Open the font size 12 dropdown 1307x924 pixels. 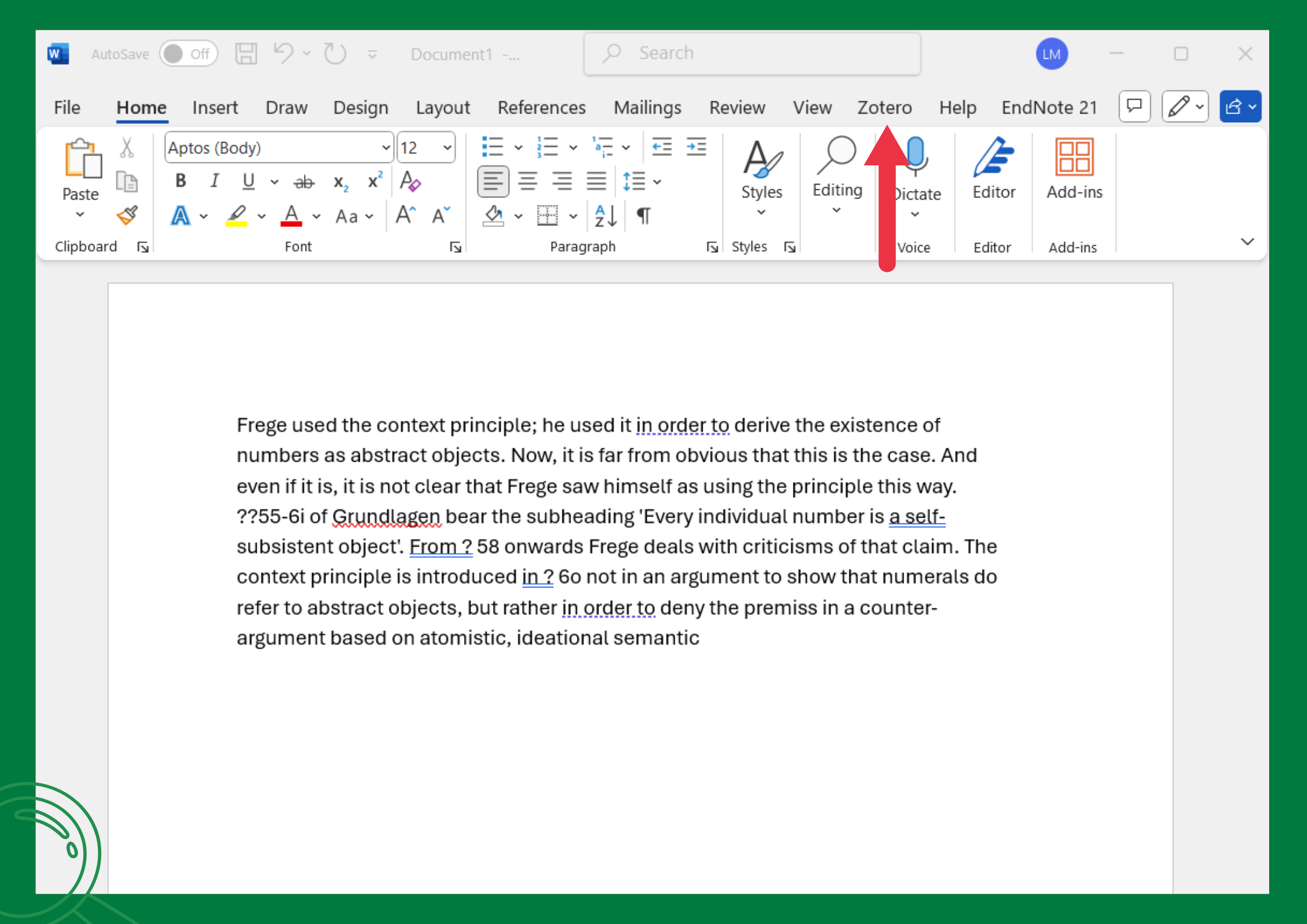click(447, 148)
